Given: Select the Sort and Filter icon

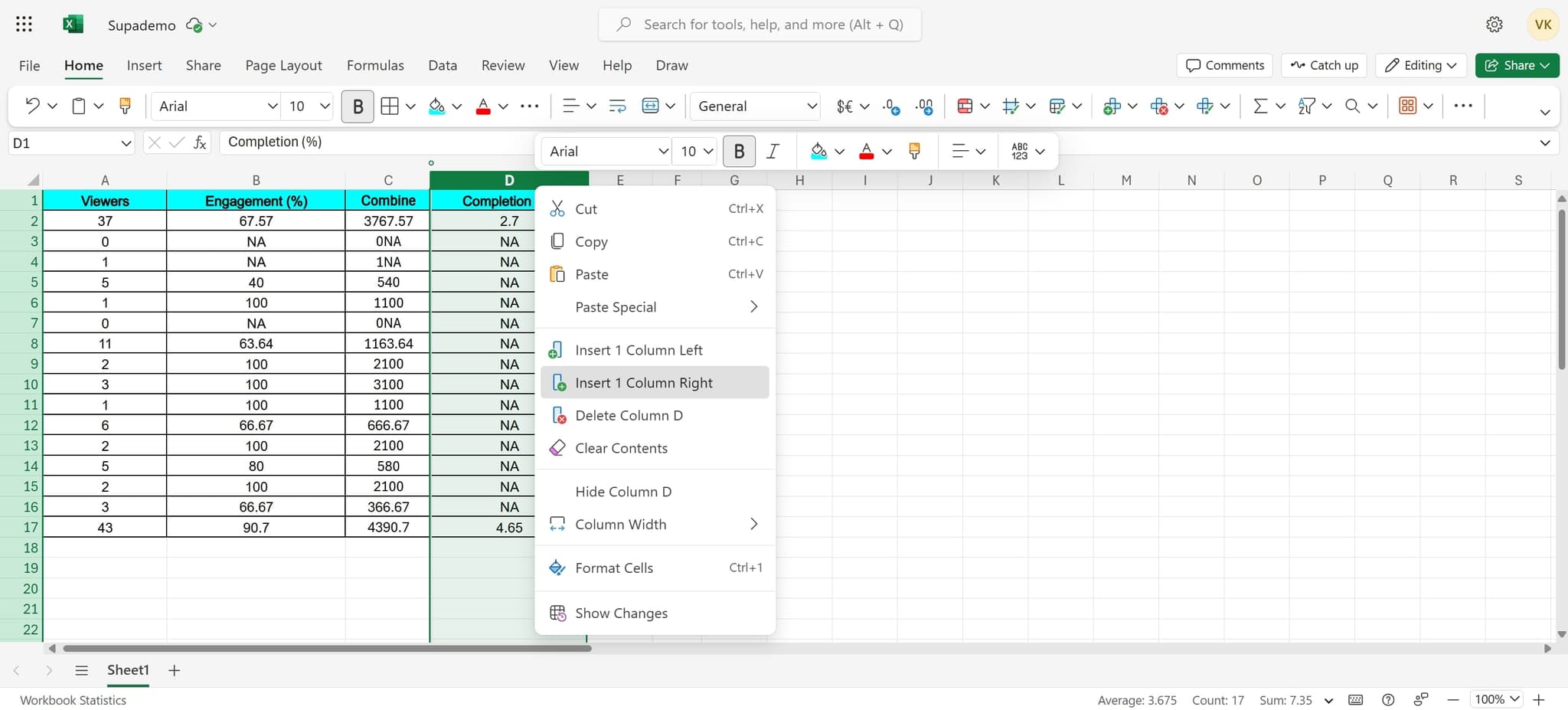Looking at the screenshot, I should 1306,106.
